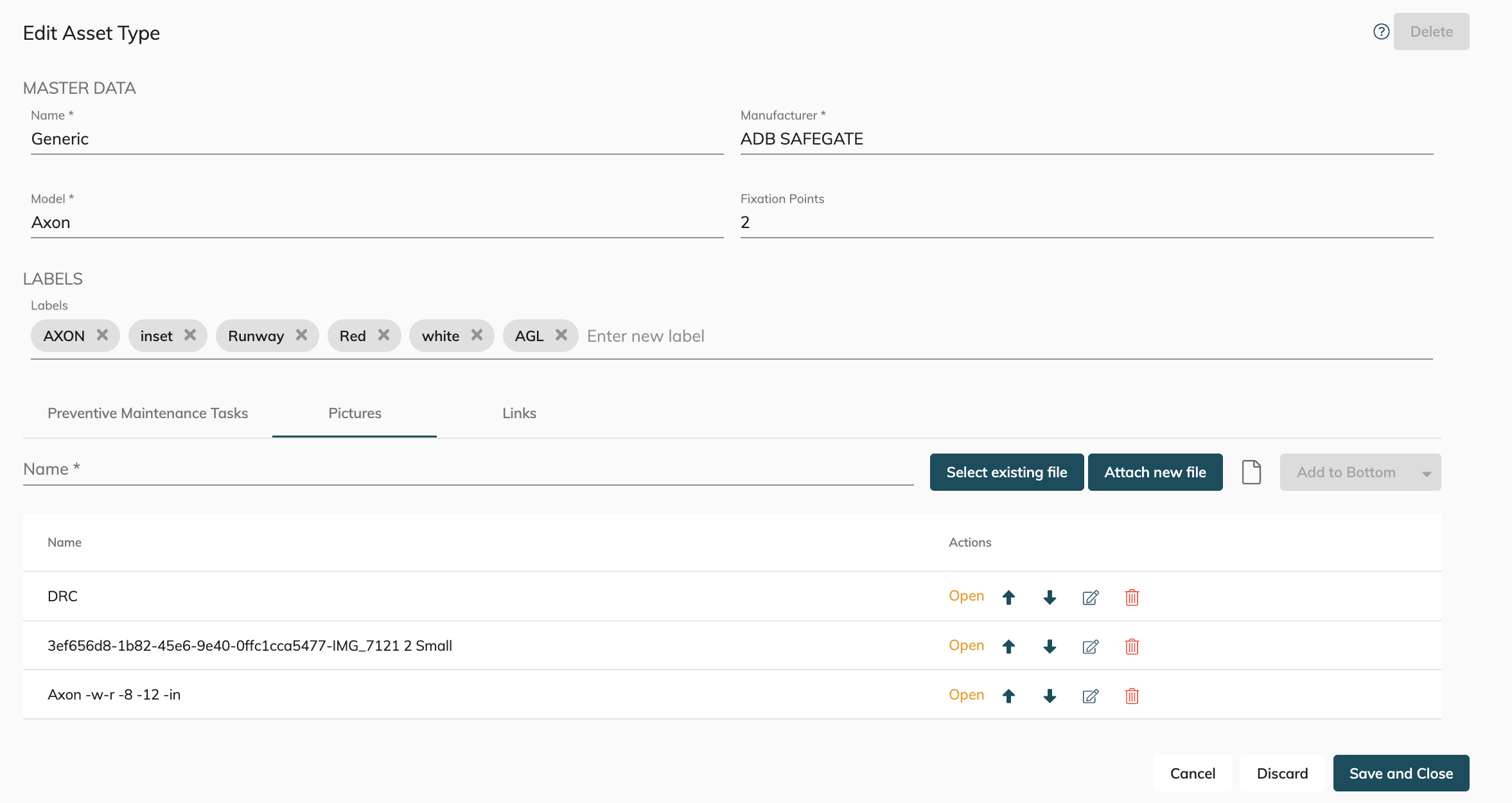
Task: Delete the IMG_7121 2 Small picture
Action: (x=1132, y=646)
